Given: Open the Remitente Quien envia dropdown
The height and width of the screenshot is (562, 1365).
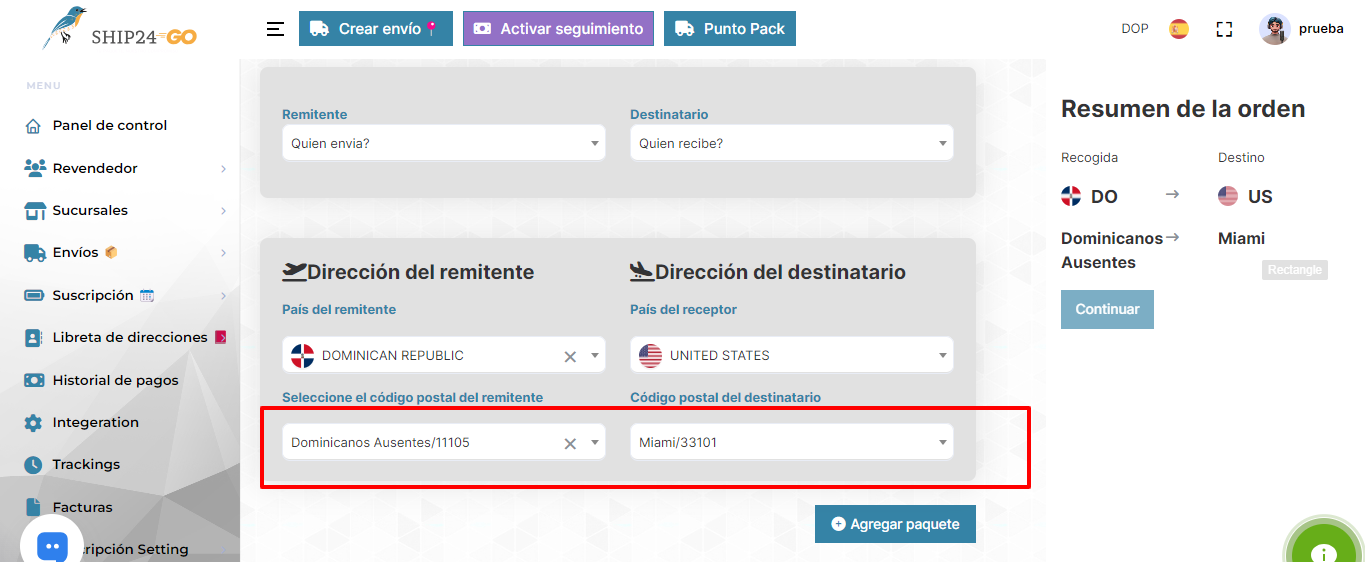Looking at the screenshot, I should pyautogui.click(x=444, y=143).
